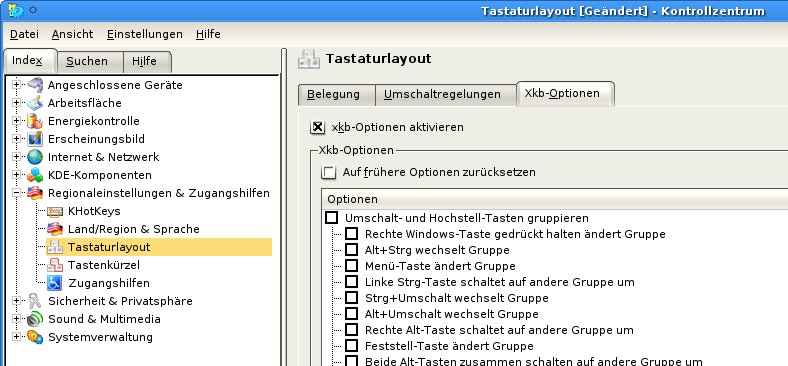Screen dimensions: 788x366
Task: Expand Sound & Multimedia node
Action: tap(17, 319)
